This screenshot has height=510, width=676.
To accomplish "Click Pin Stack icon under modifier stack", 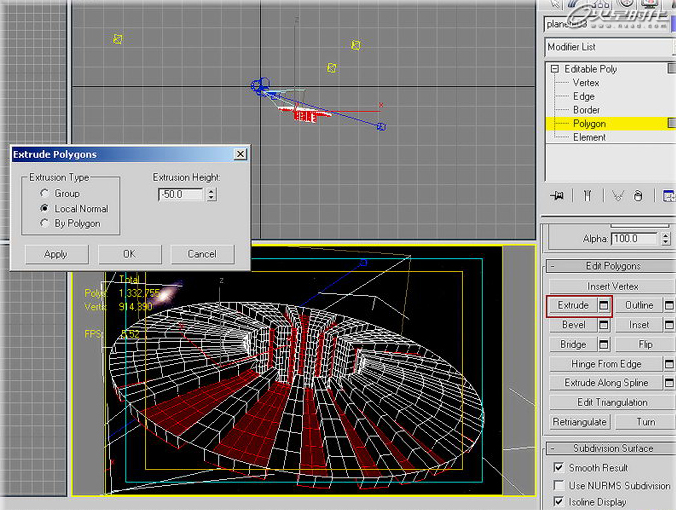I will [556, 195].
